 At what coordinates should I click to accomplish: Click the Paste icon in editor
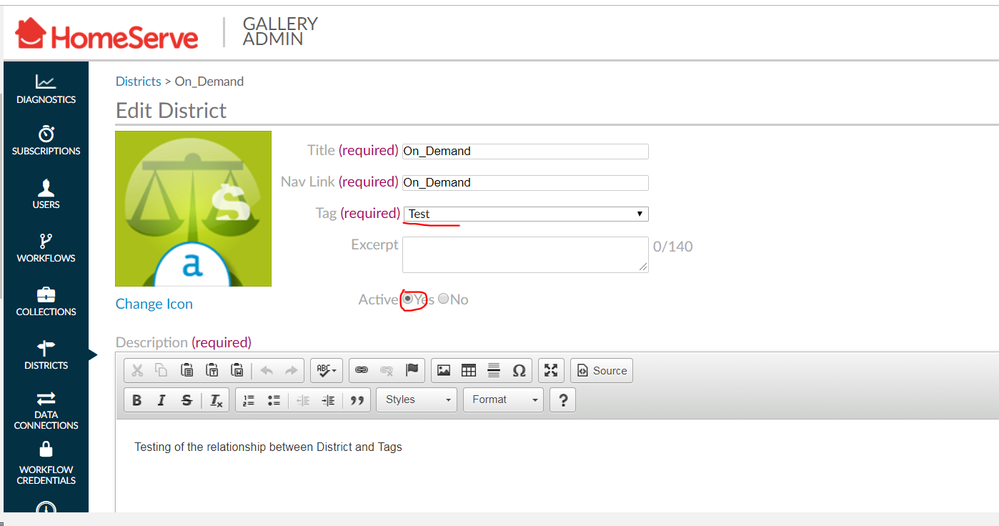[187, 370]
